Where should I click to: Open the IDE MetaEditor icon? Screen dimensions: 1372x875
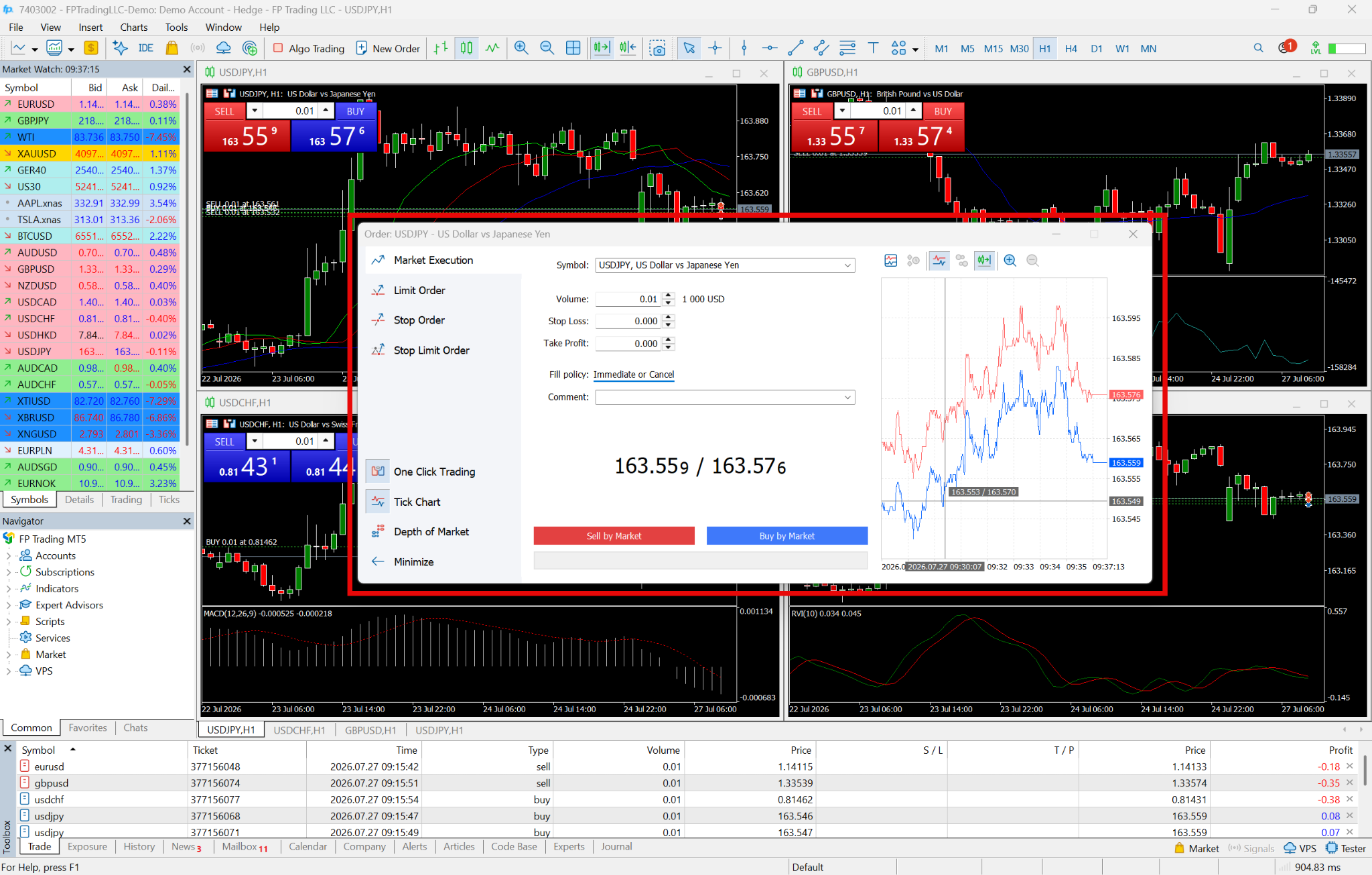[145, 48]
